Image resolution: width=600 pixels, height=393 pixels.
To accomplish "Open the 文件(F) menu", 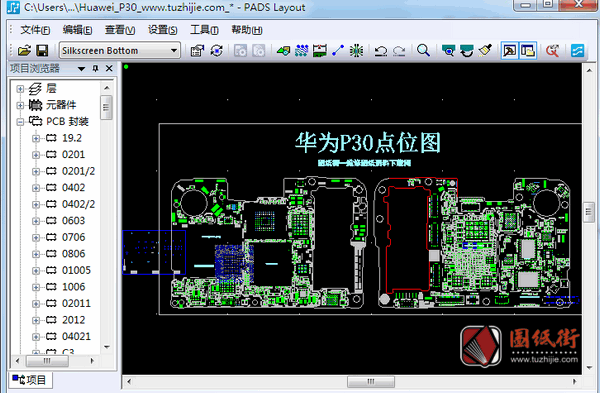I will 35,30.
